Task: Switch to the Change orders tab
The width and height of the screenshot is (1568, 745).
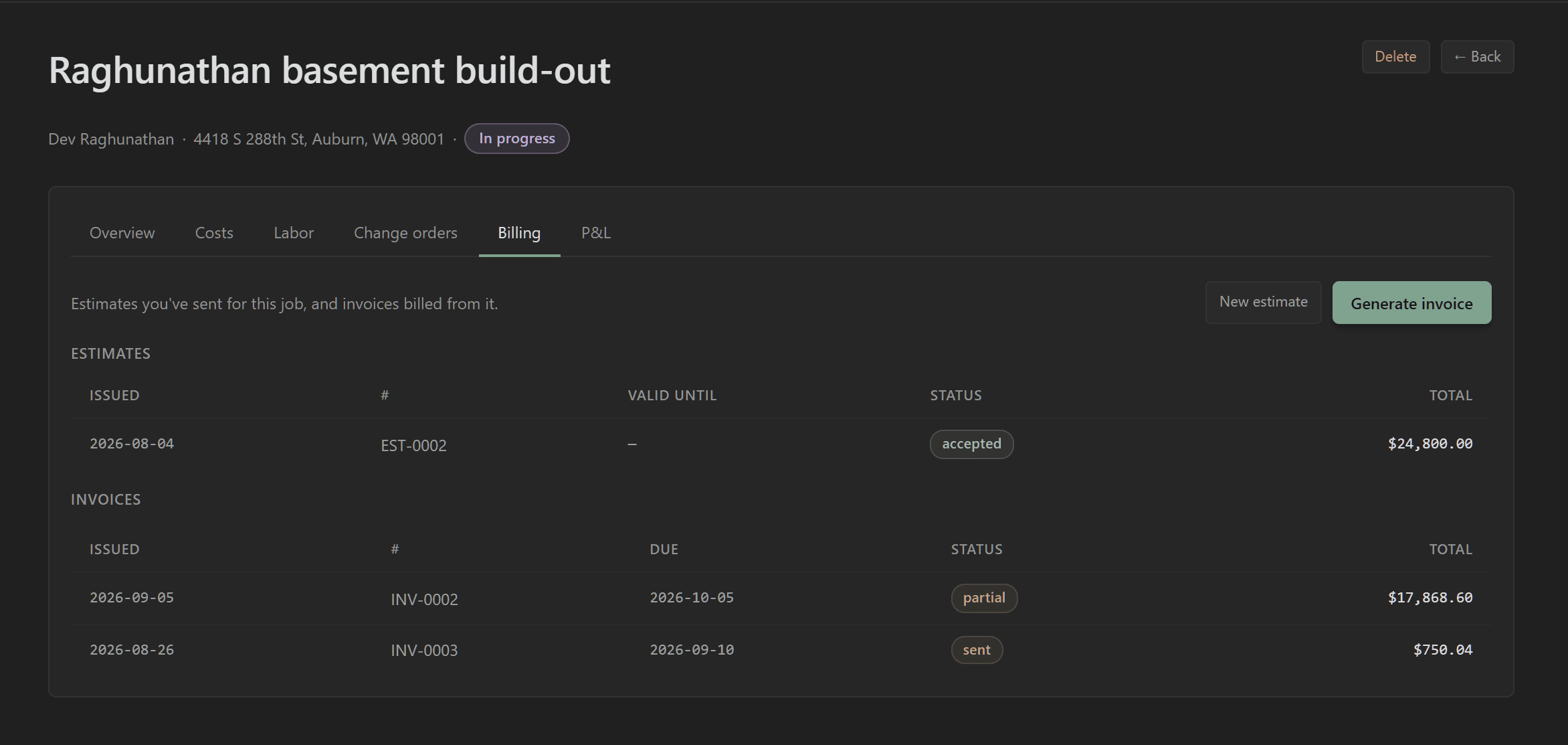Action: tap(405, 232)
